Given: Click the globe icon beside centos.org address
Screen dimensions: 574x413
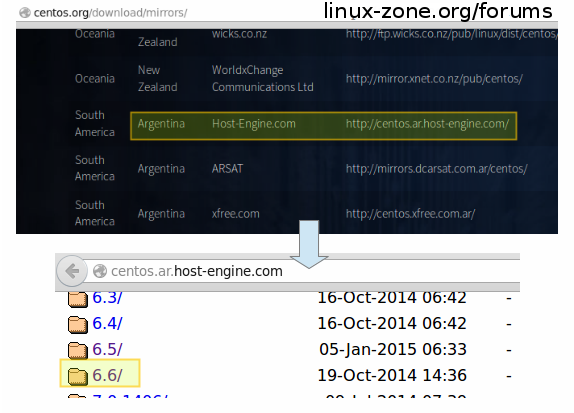Looking at the screenshot, I should 25,13.
